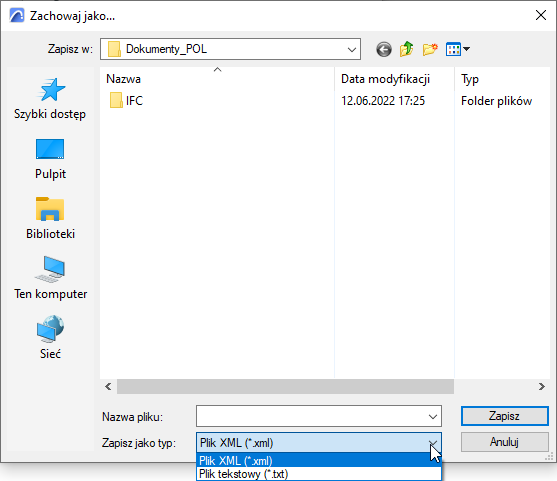Open Ten komputer location
This screenshot has width=557, height=481.
pos(50,279)
